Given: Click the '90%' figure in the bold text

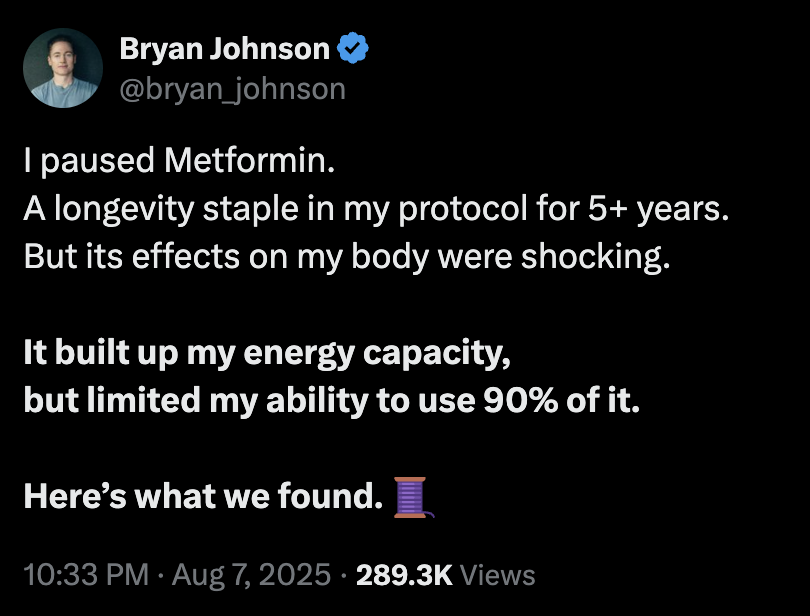Looking at the screenshot, I should click(521, 401).
